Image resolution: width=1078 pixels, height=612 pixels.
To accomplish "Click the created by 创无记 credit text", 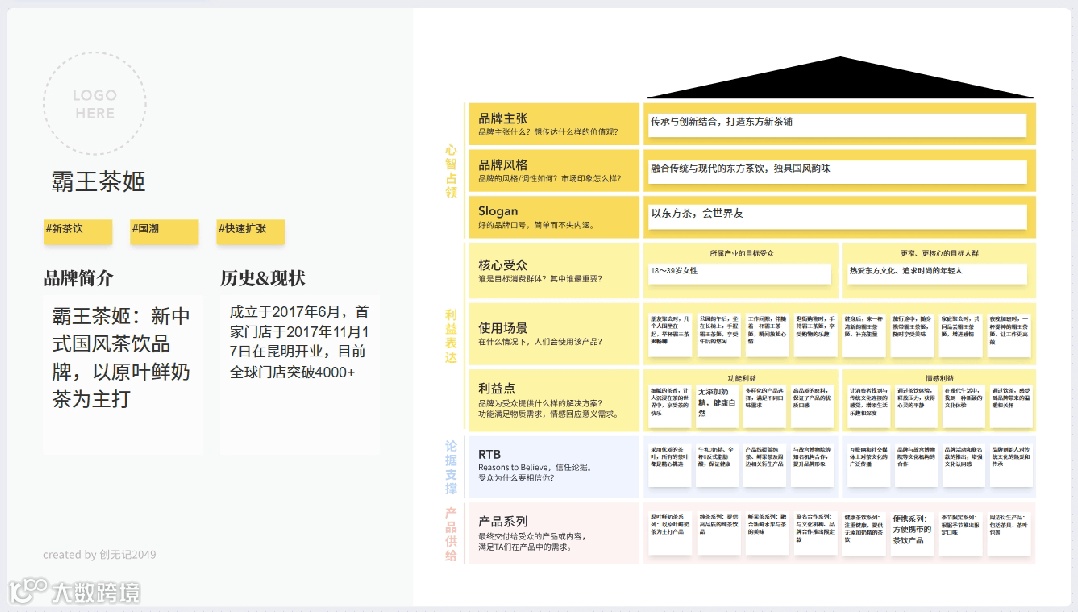I will click(100, 554).
